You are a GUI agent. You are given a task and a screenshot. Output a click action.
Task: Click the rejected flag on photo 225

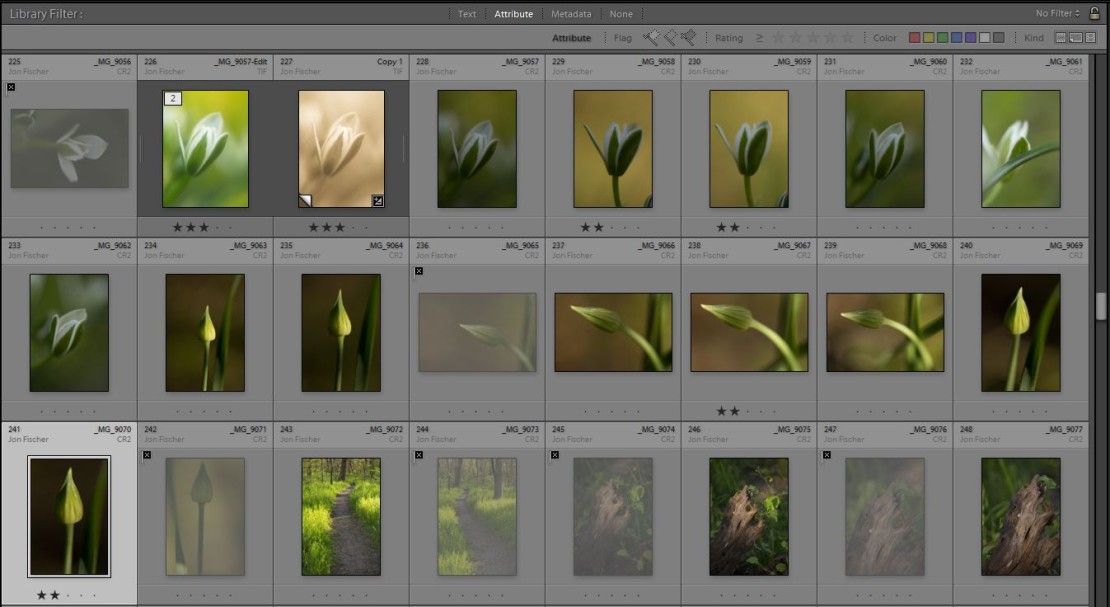click(11, 87)
